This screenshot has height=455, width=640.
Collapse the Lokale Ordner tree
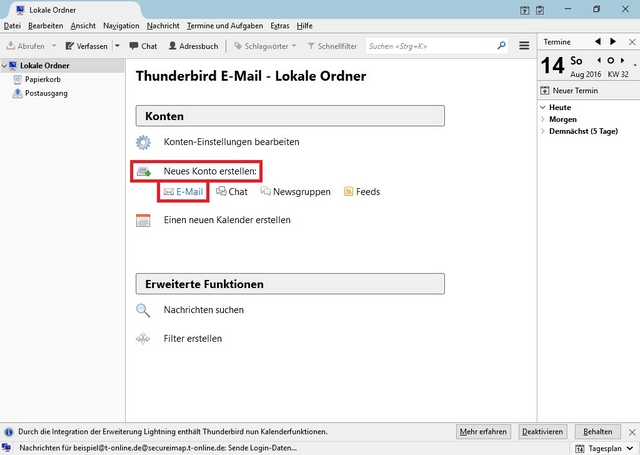[x=4, y=65]
